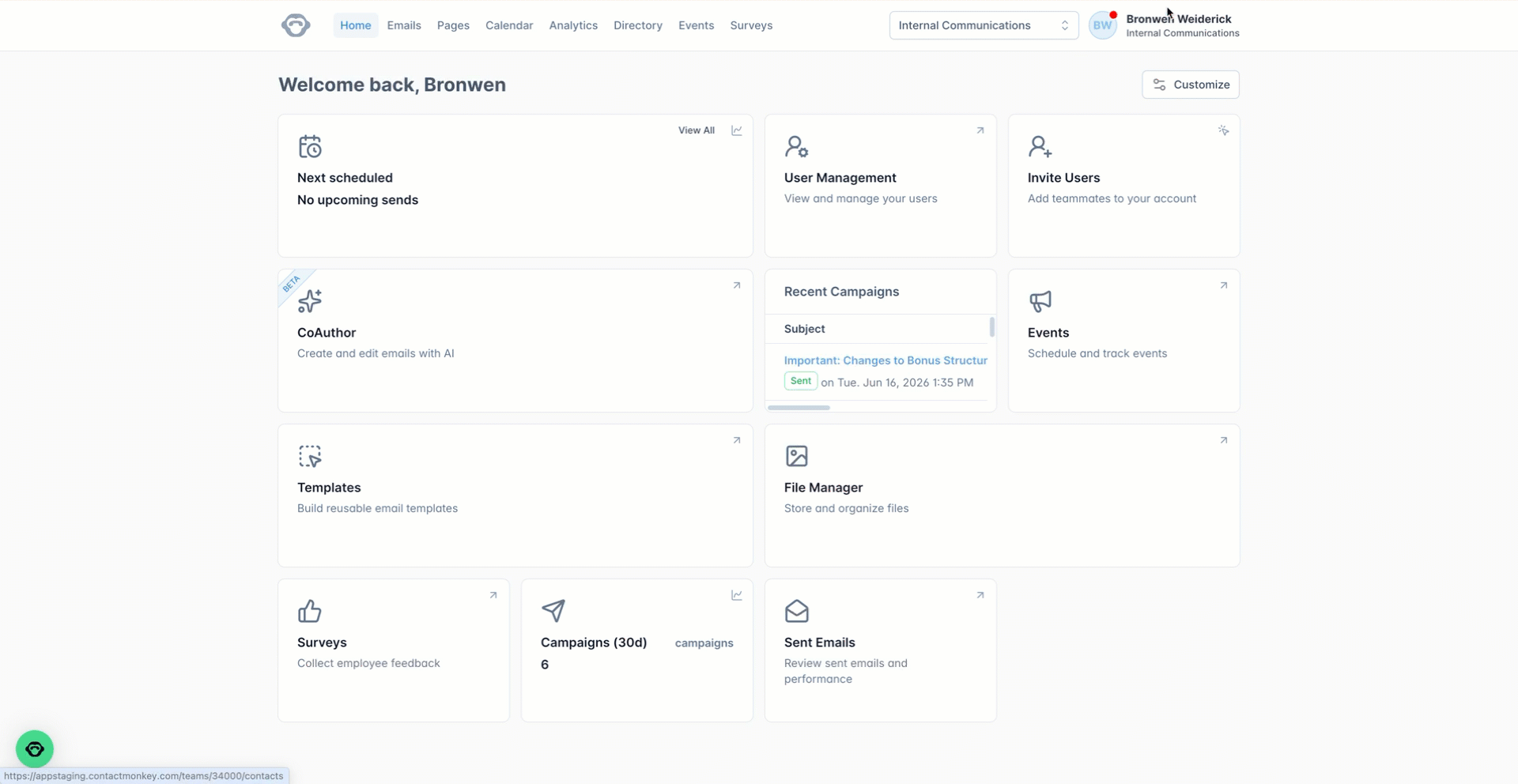Click the CoAuthor card title

(x=327, y=333)
